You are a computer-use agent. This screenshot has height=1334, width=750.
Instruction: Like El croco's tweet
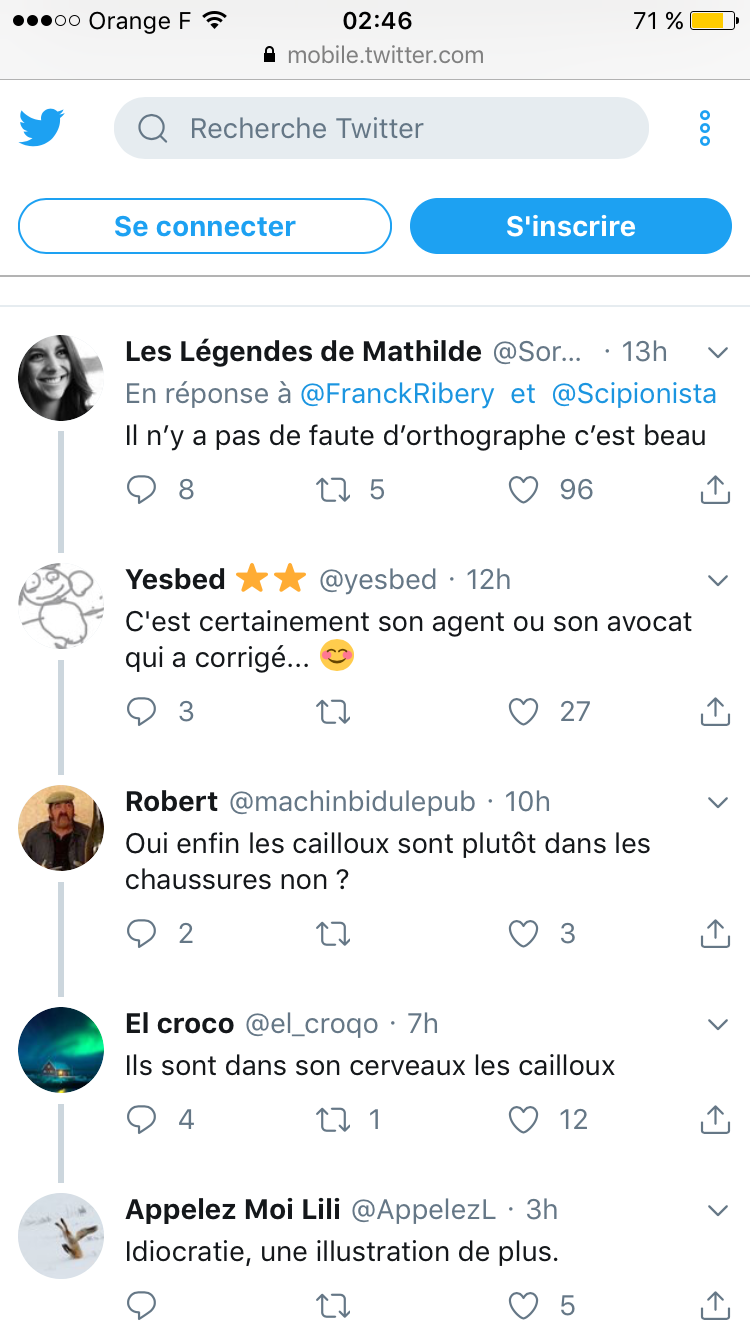[x=524, y=1119]
